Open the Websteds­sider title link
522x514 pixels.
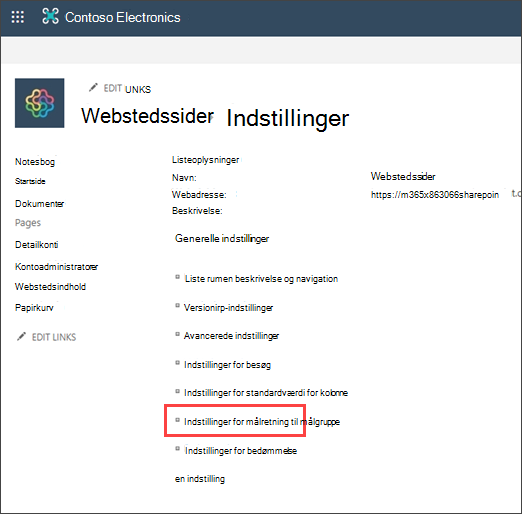pos(147,116)
